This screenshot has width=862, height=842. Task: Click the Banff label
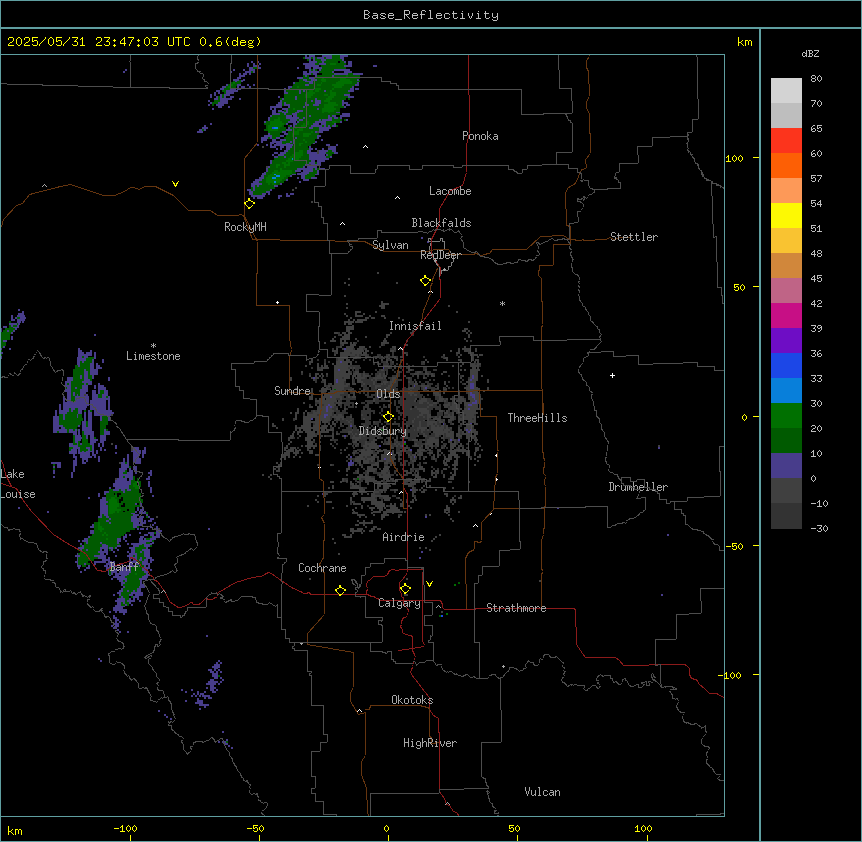tap(124, 567)
